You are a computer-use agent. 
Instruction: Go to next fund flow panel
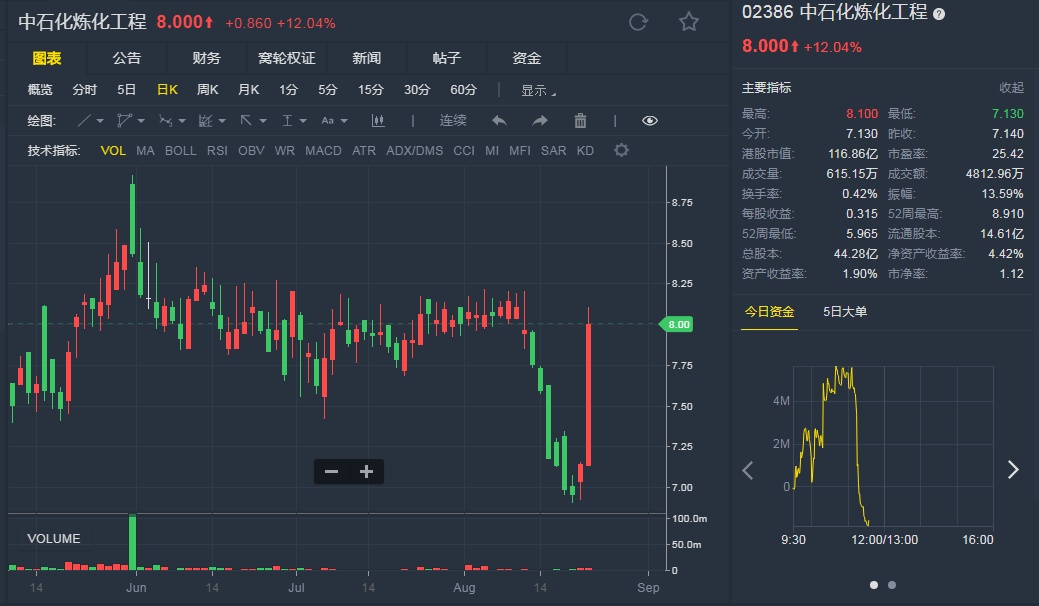pyautogui.click(x=1013, y=470)
